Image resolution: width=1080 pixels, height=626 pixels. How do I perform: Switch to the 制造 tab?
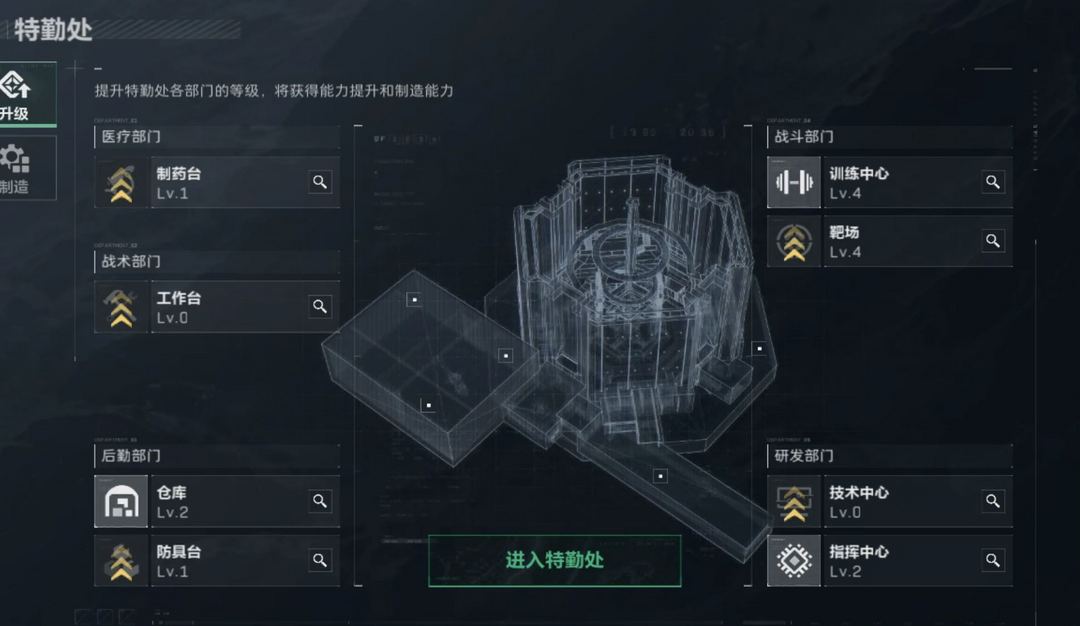pyautogui.click(x=28, y=168)
